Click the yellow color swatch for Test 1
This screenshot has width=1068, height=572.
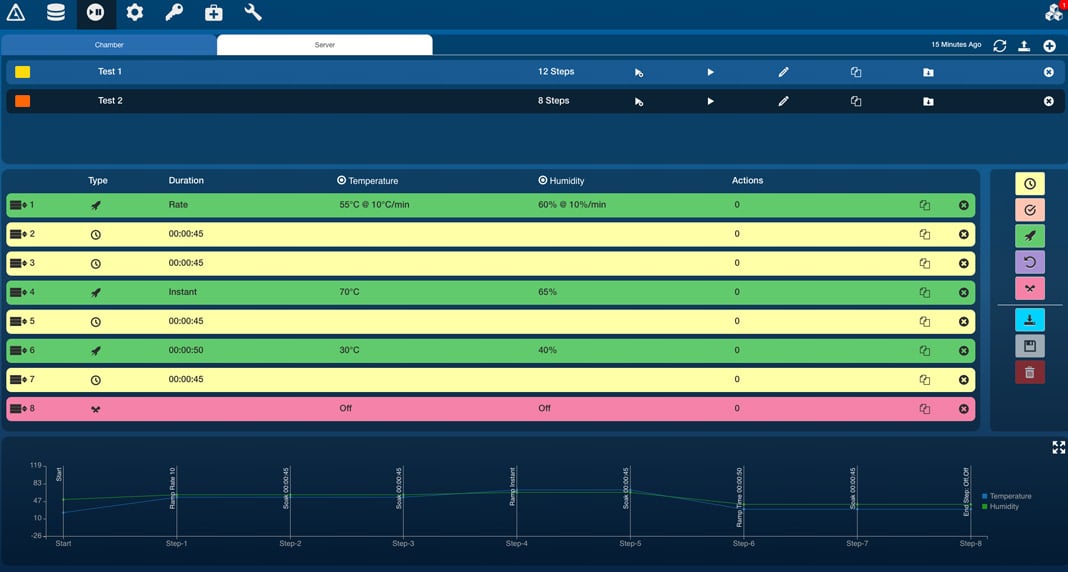(23, 72)
